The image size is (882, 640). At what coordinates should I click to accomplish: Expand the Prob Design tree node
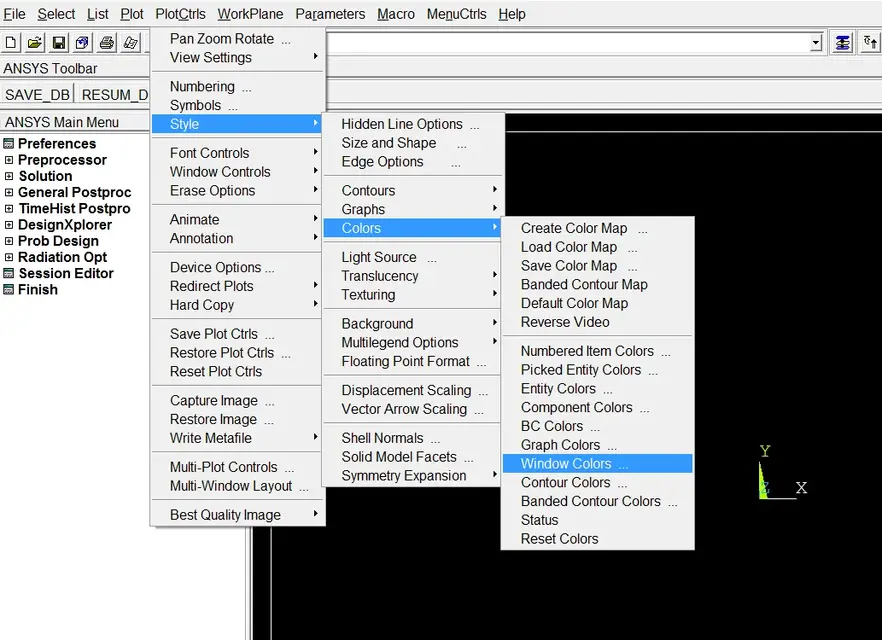[x=8, y=241]
